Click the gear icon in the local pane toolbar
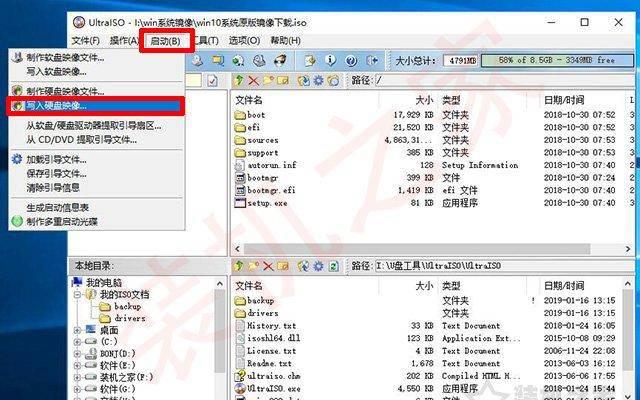 tap(318, 266)
